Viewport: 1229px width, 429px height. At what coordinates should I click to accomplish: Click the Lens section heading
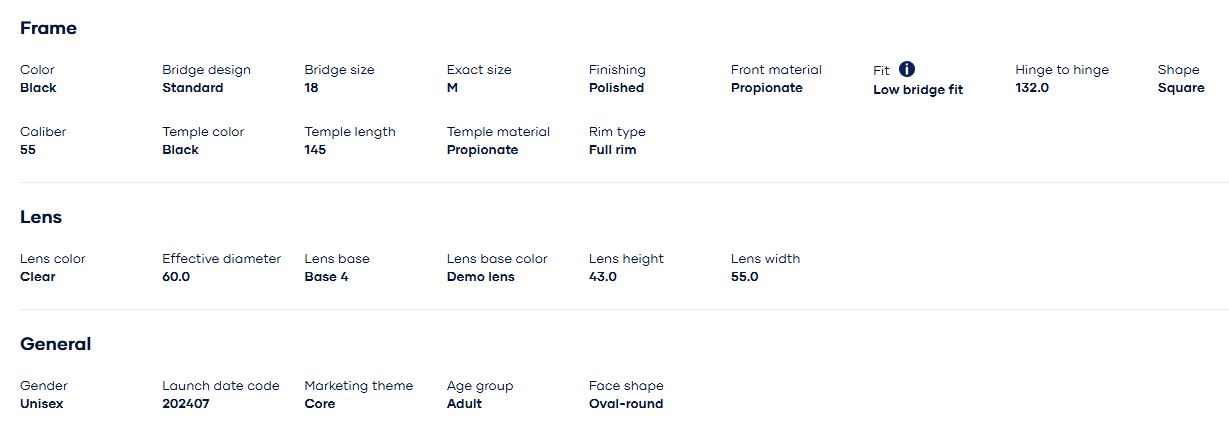(41, 217)
